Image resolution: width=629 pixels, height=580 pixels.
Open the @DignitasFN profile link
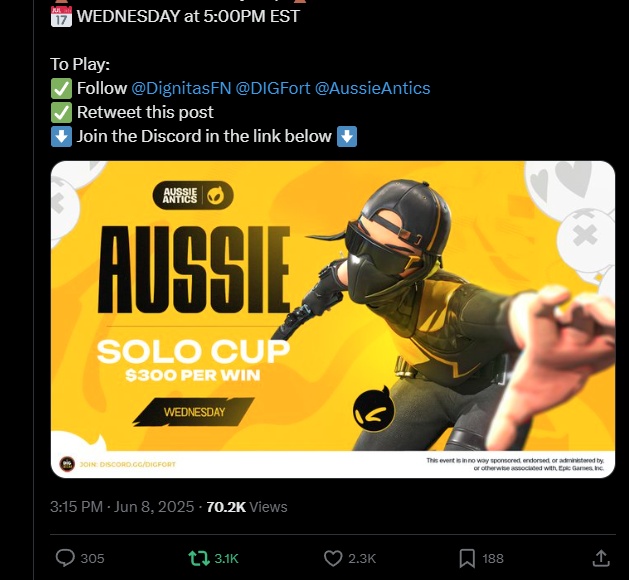pyautogui.click(x=181, y=88)
